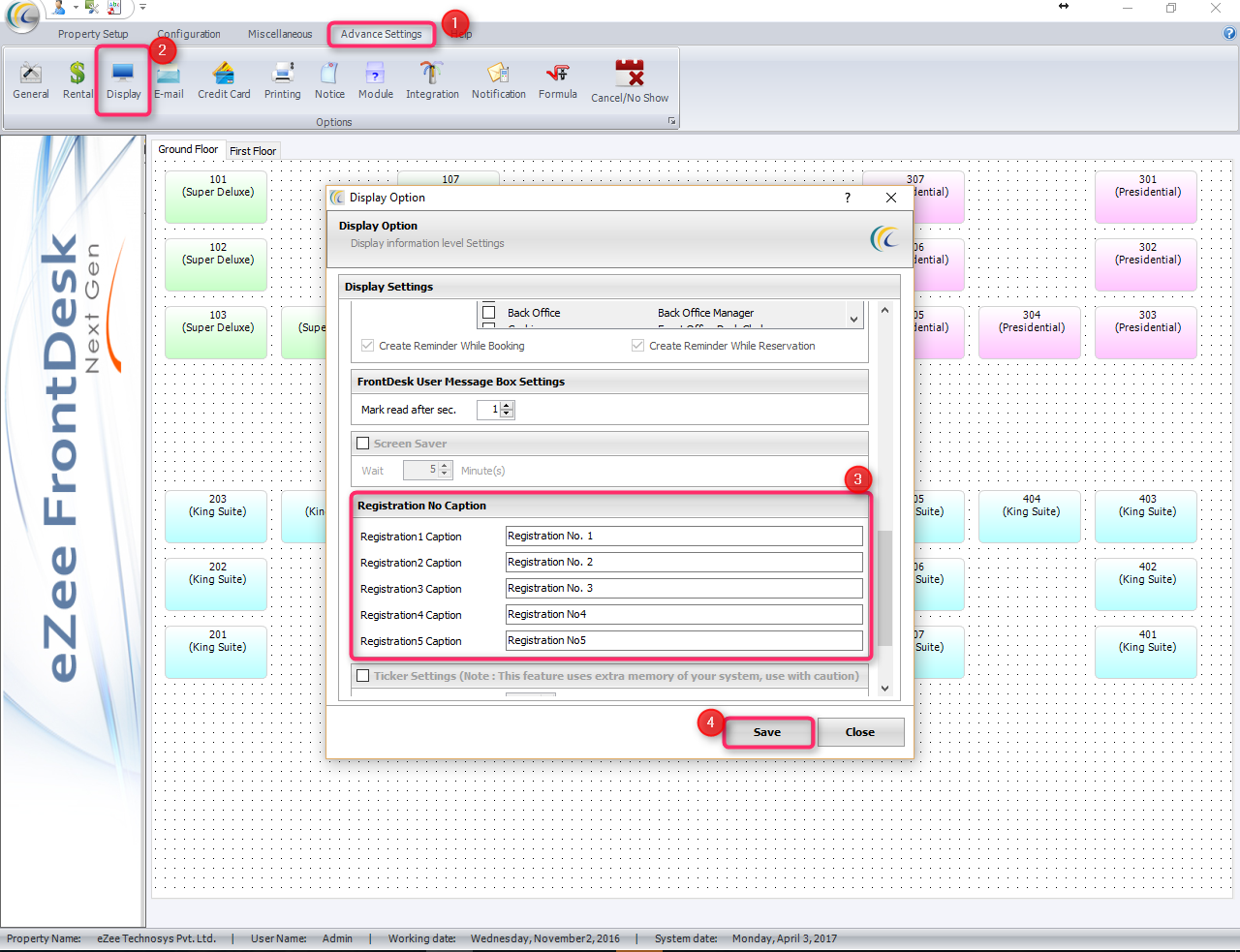Open Display options monitor icon
The height and width of the screenshot is (952, 1240).
click(x=123, y=80)
